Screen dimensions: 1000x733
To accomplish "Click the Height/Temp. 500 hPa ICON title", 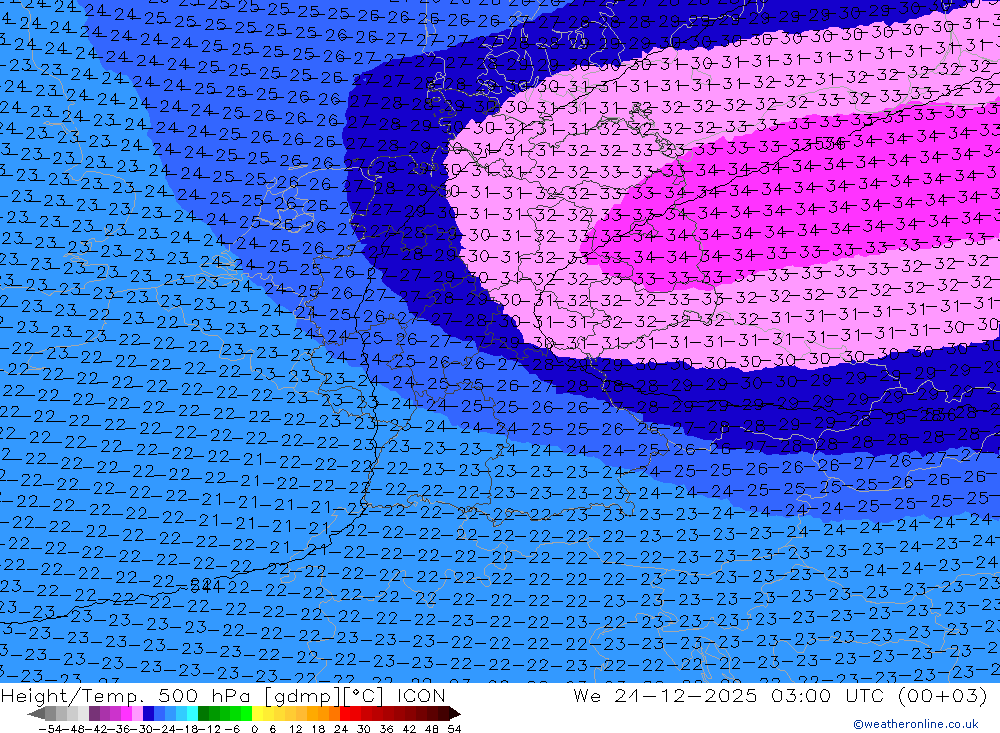I will click(x=223, y=695).
